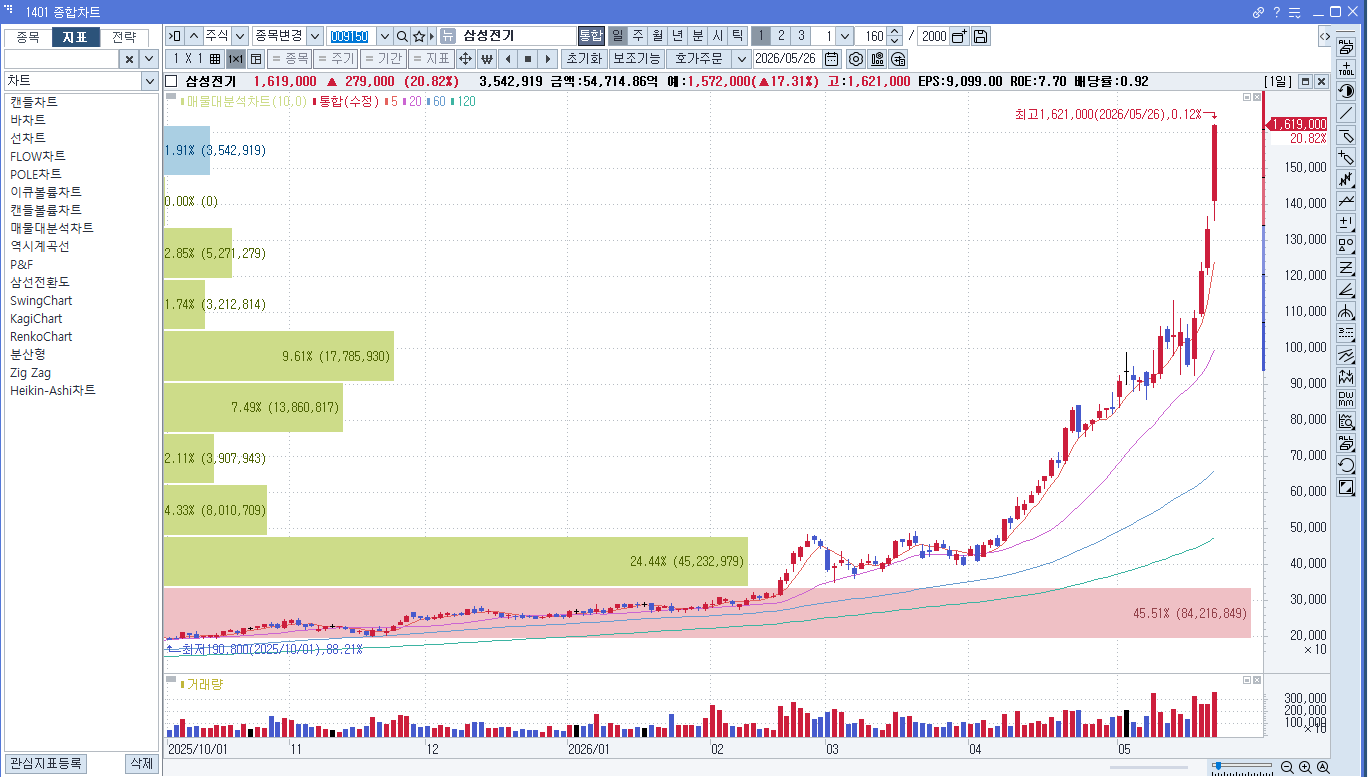This screenshot has width=1368, height=777.
Task: Open the shapes drawing tool
Action: [1346, 245]
